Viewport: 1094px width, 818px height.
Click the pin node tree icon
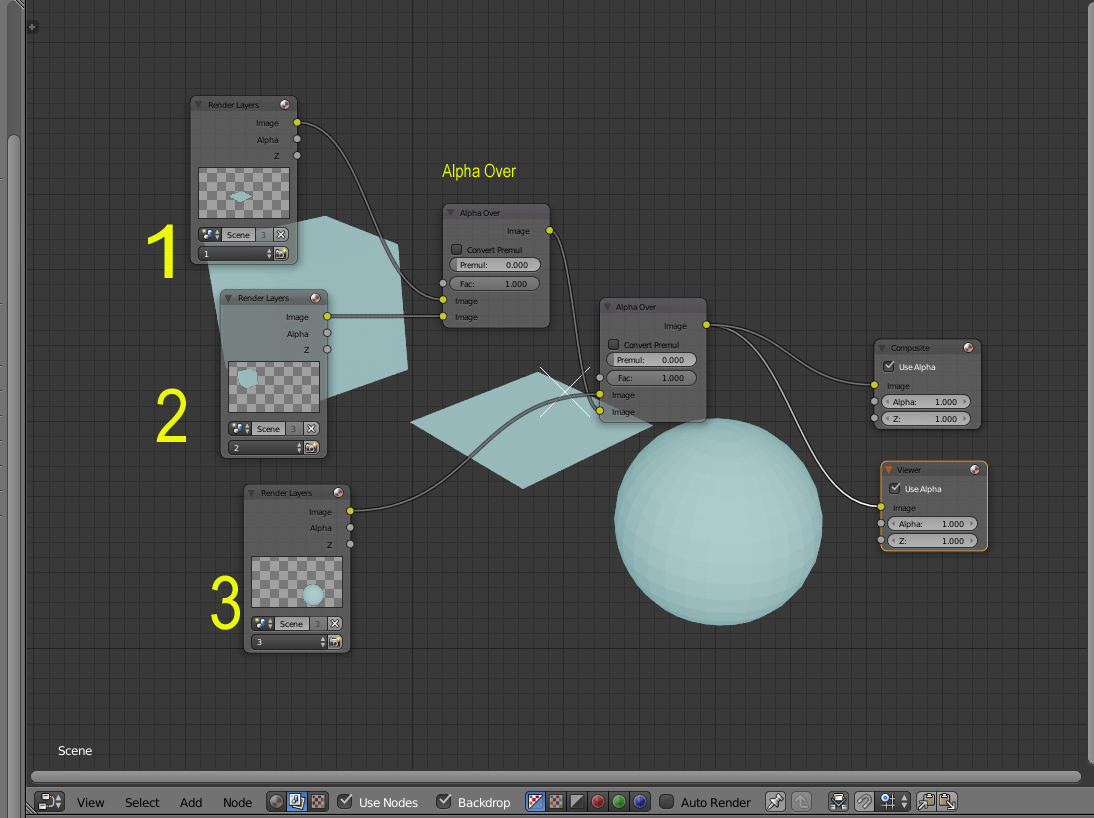click(775, 801)
